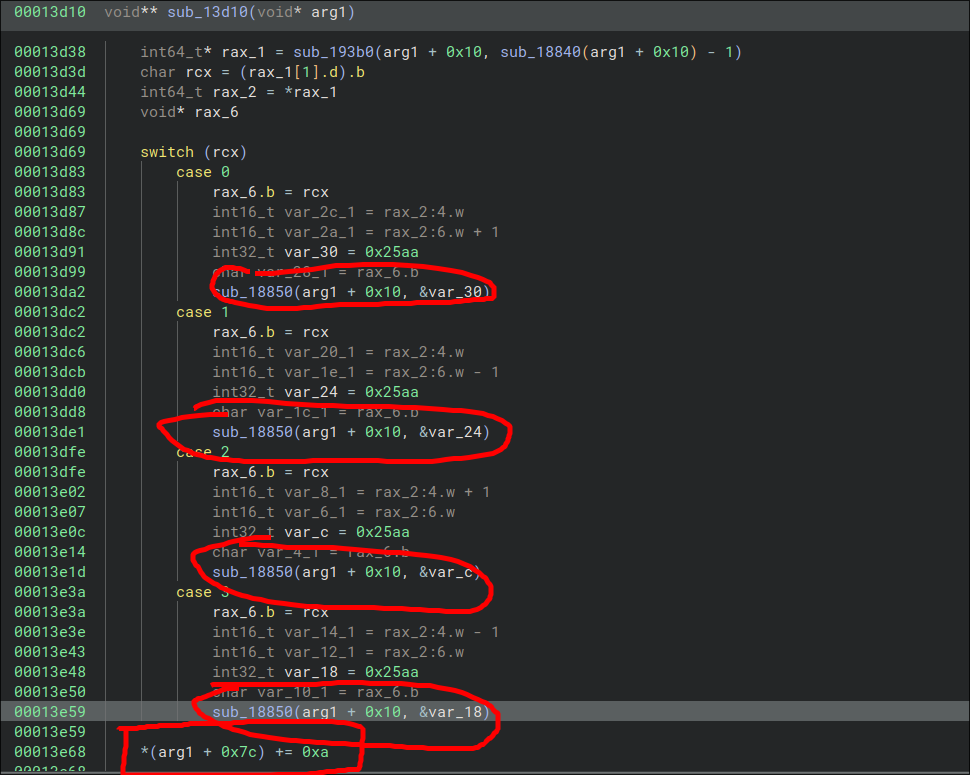Click address 00013e68 in the gutter

(49, 752)
